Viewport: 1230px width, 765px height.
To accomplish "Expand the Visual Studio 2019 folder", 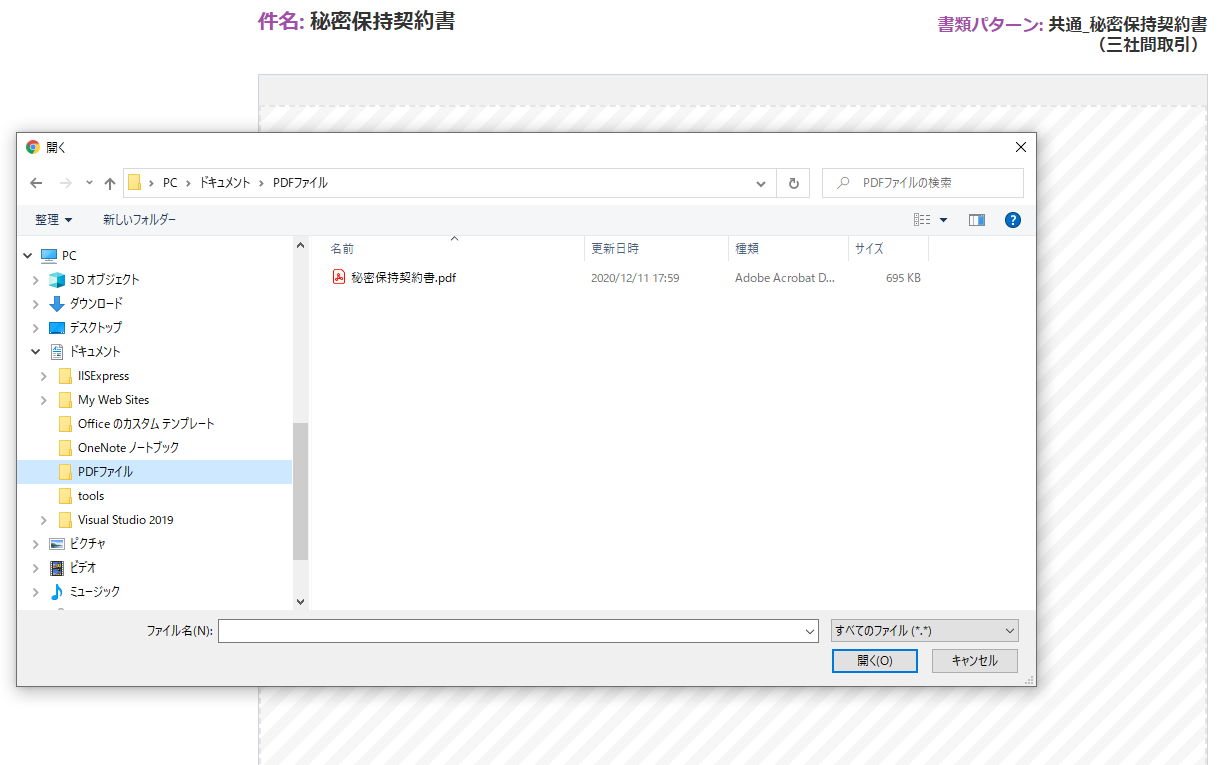I will coord(43,520).
